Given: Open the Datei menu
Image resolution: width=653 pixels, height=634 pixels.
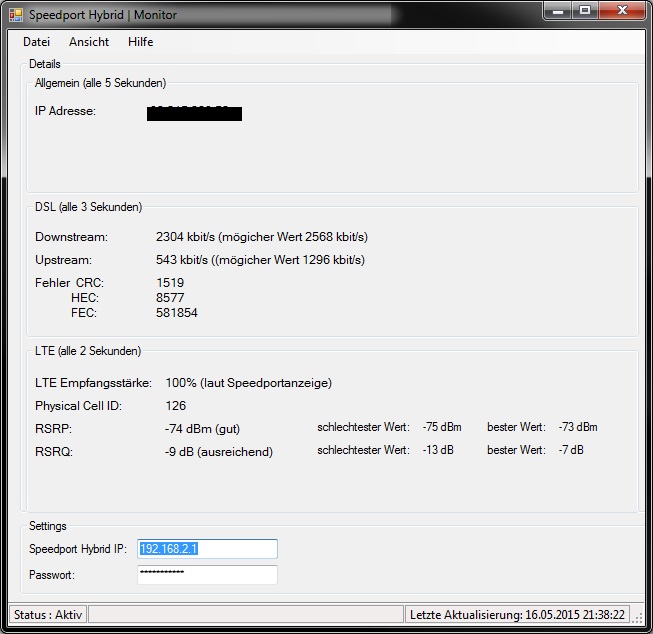Looking at the screenshot, I should [36, 42].
